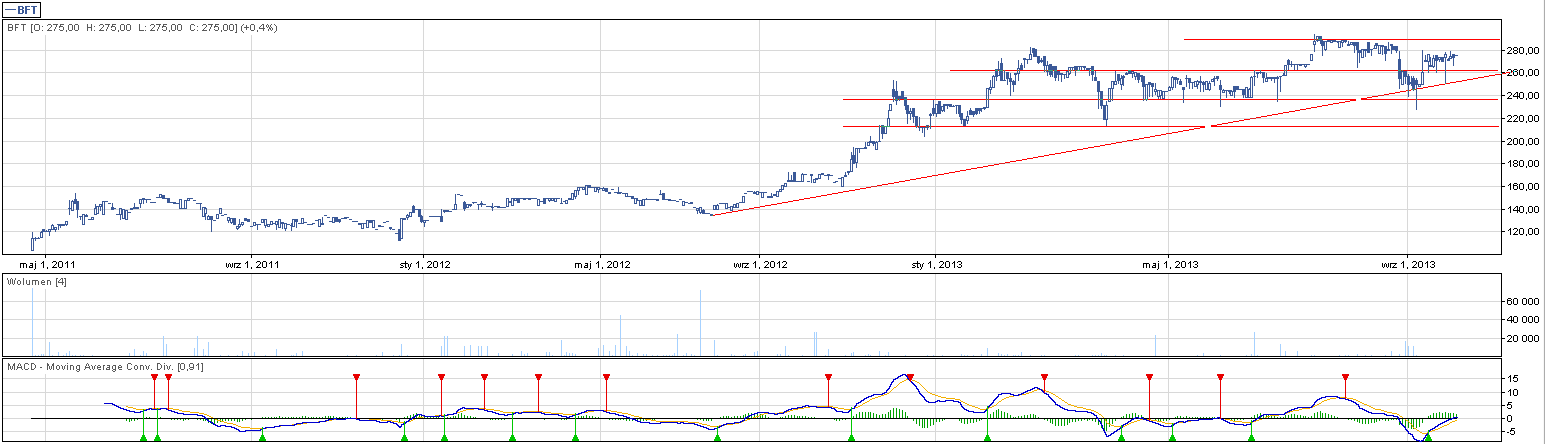
Task: Select the red horizontal line near 236
Action: (1170, 99)
